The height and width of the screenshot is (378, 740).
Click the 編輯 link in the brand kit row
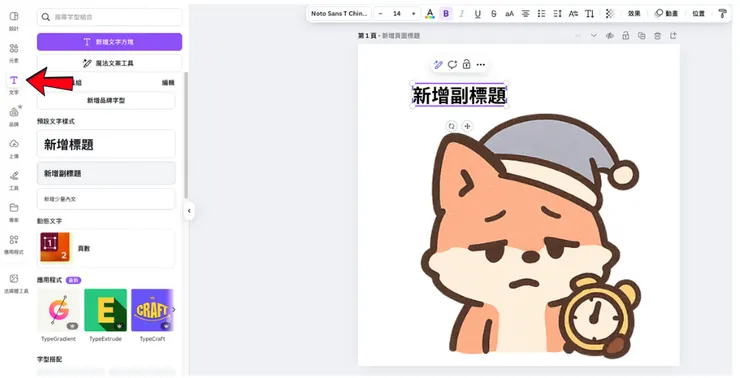(x=168, y=83)
